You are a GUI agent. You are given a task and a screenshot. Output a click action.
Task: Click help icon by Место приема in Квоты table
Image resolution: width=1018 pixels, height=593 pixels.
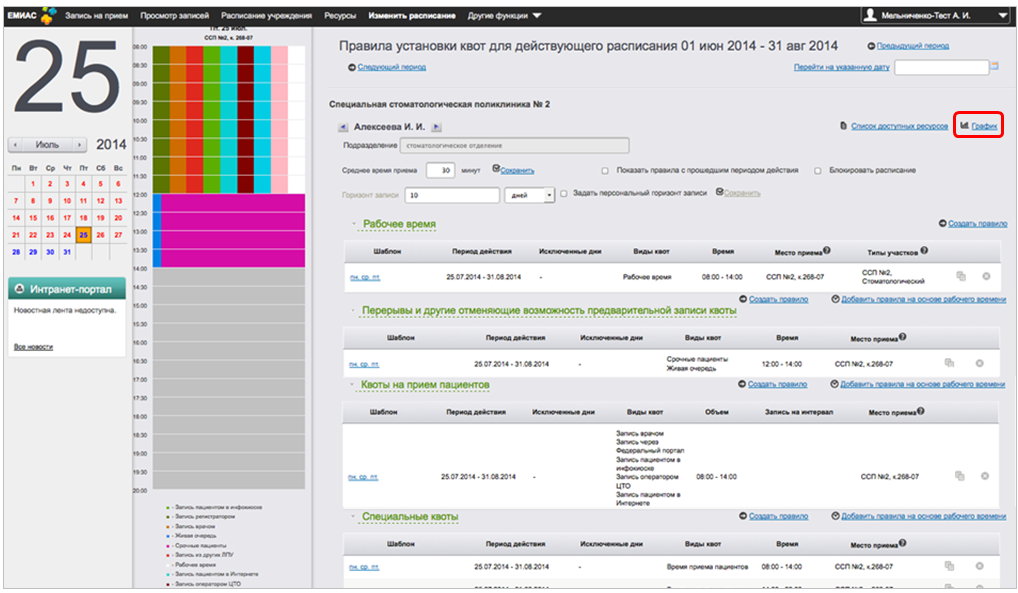(921, 410)
